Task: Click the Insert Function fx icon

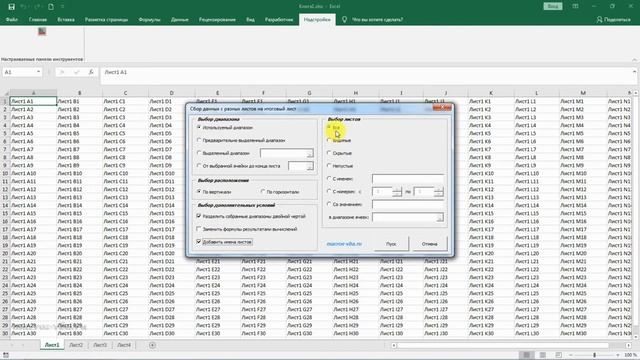Action: click(91, 72)
